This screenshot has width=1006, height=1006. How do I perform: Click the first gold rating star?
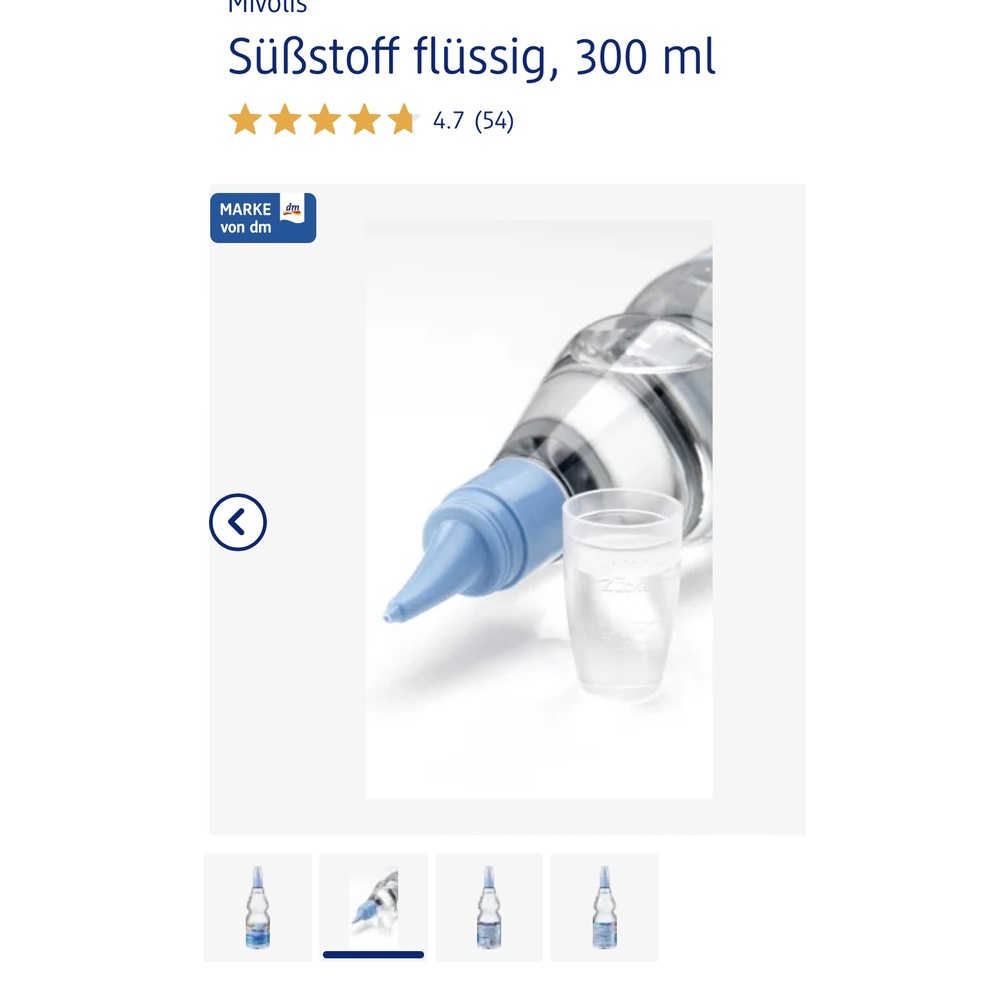[245, 120]
